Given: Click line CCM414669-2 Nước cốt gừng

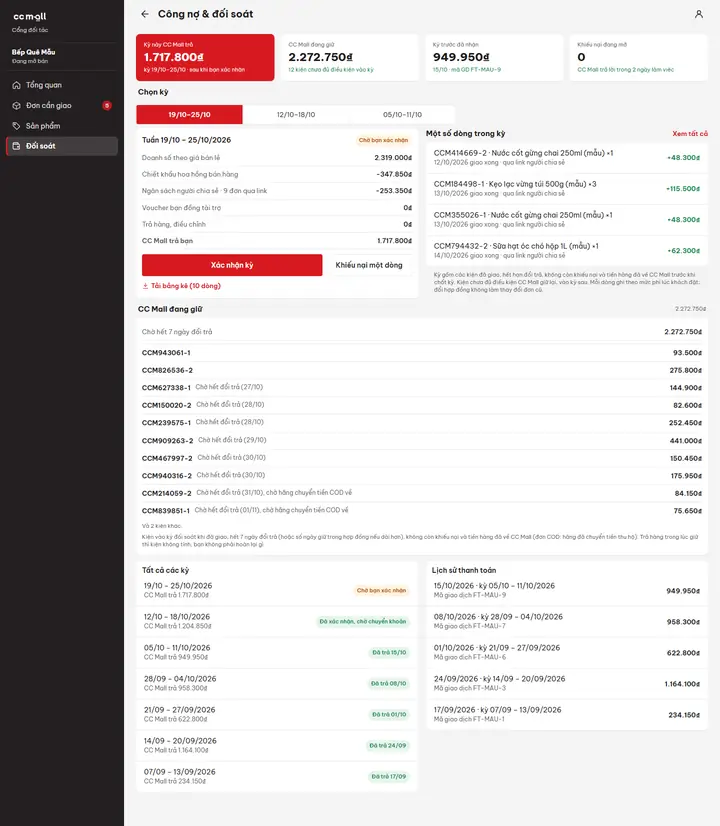Looking at the screenshot, I should [x=567, y=158].
